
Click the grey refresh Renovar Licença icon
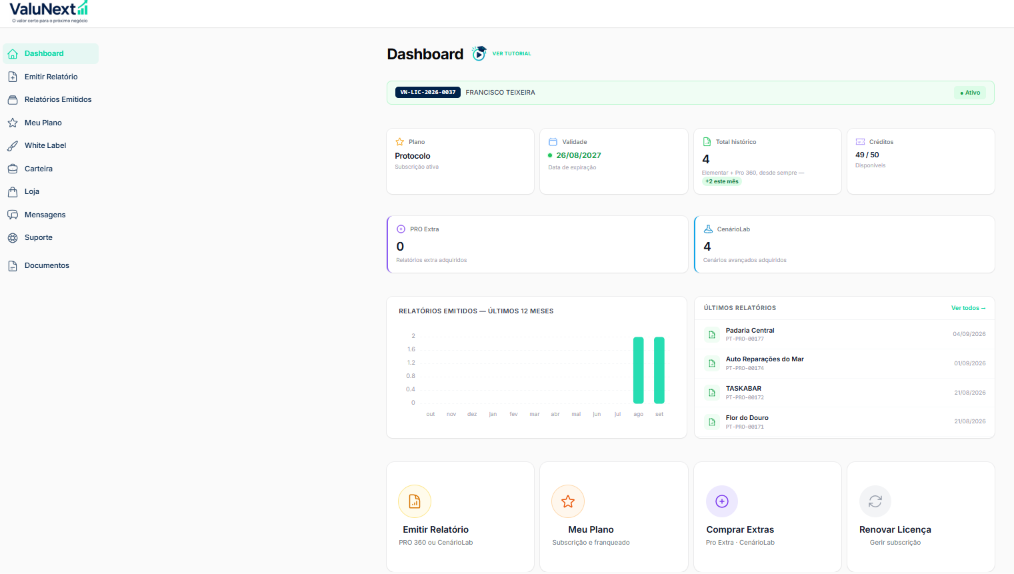[x=875, y=501]
